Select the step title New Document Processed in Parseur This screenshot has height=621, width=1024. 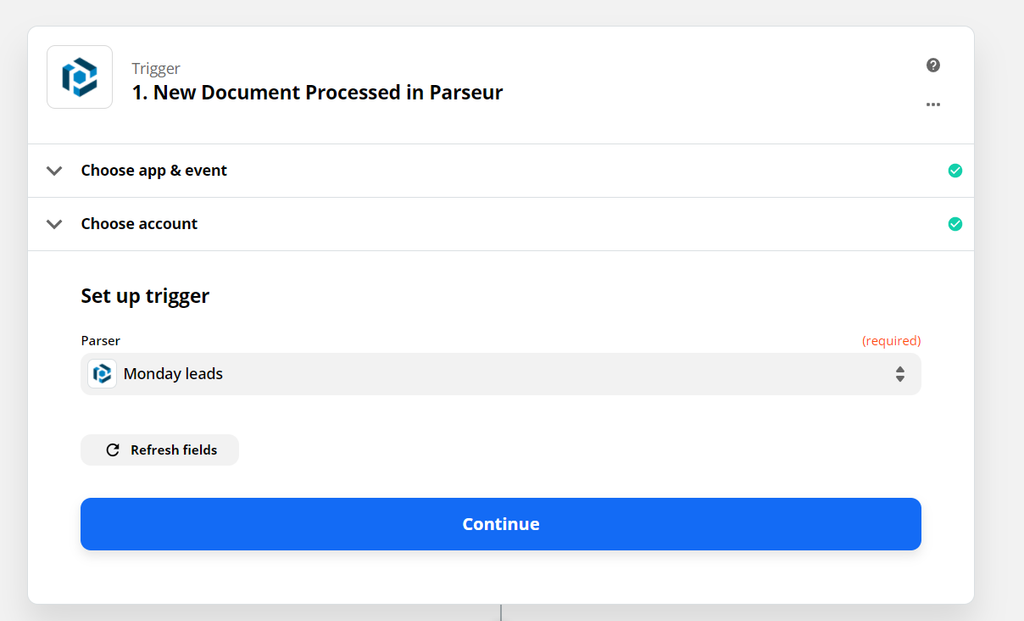tap(317, 92)
